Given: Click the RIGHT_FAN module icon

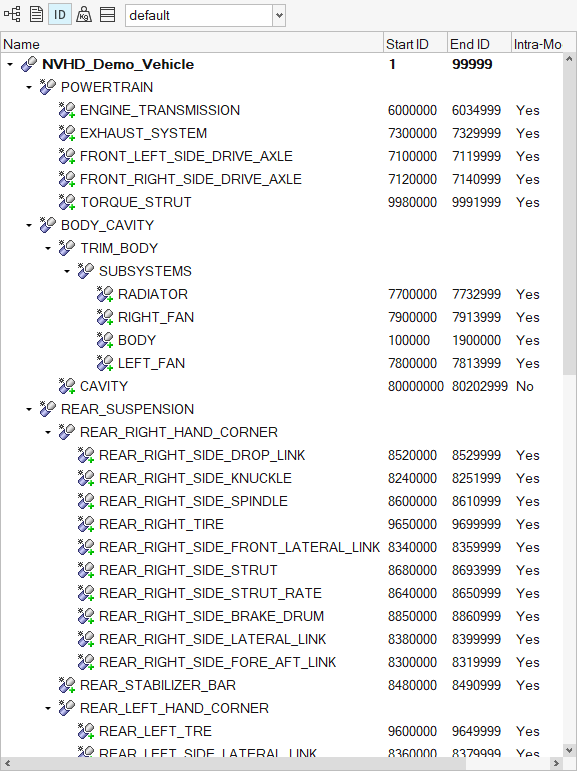Looking at the screenshot, I should click(105, 317).
